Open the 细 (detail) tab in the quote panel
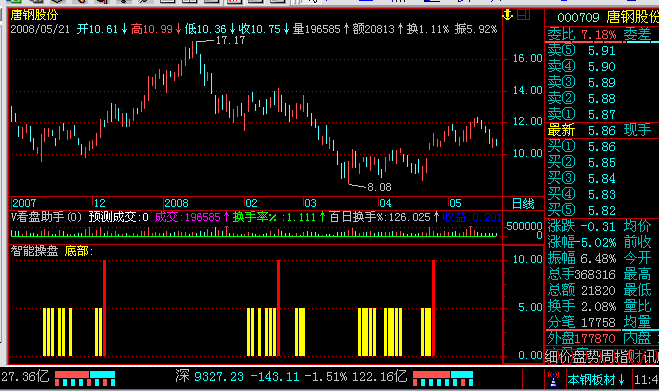This screenshot has width=659, height=392. (x=552, y=357)
